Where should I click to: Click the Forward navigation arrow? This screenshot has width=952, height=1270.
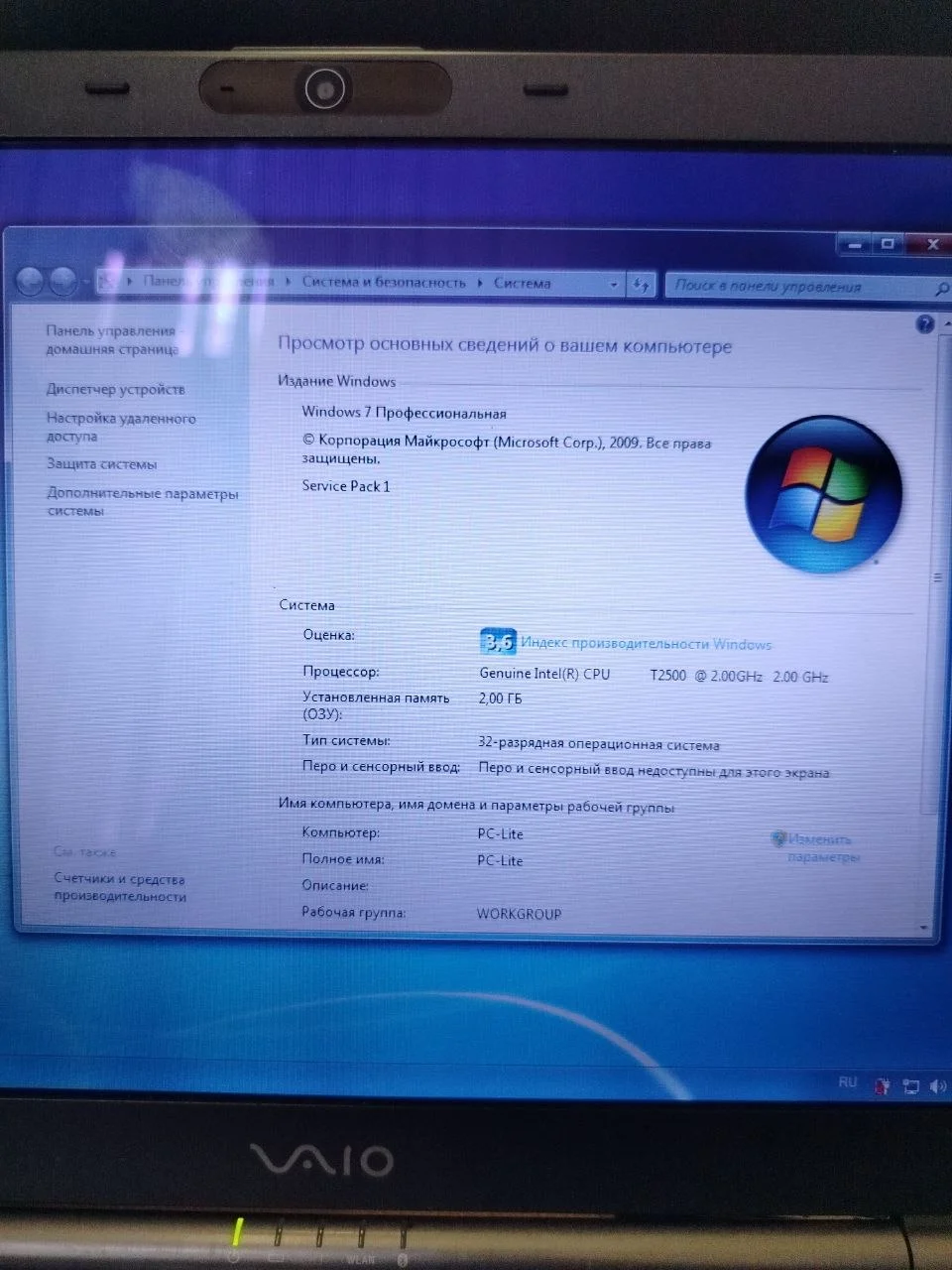pos(62,282)
